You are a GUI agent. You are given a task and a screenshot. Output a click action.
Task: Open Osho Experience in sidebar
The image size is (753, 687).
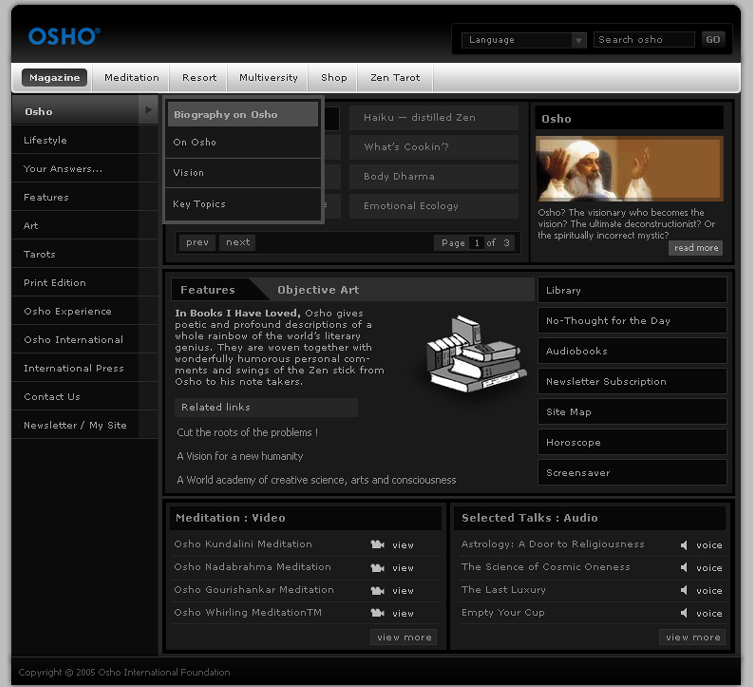(x=85, y=311)
